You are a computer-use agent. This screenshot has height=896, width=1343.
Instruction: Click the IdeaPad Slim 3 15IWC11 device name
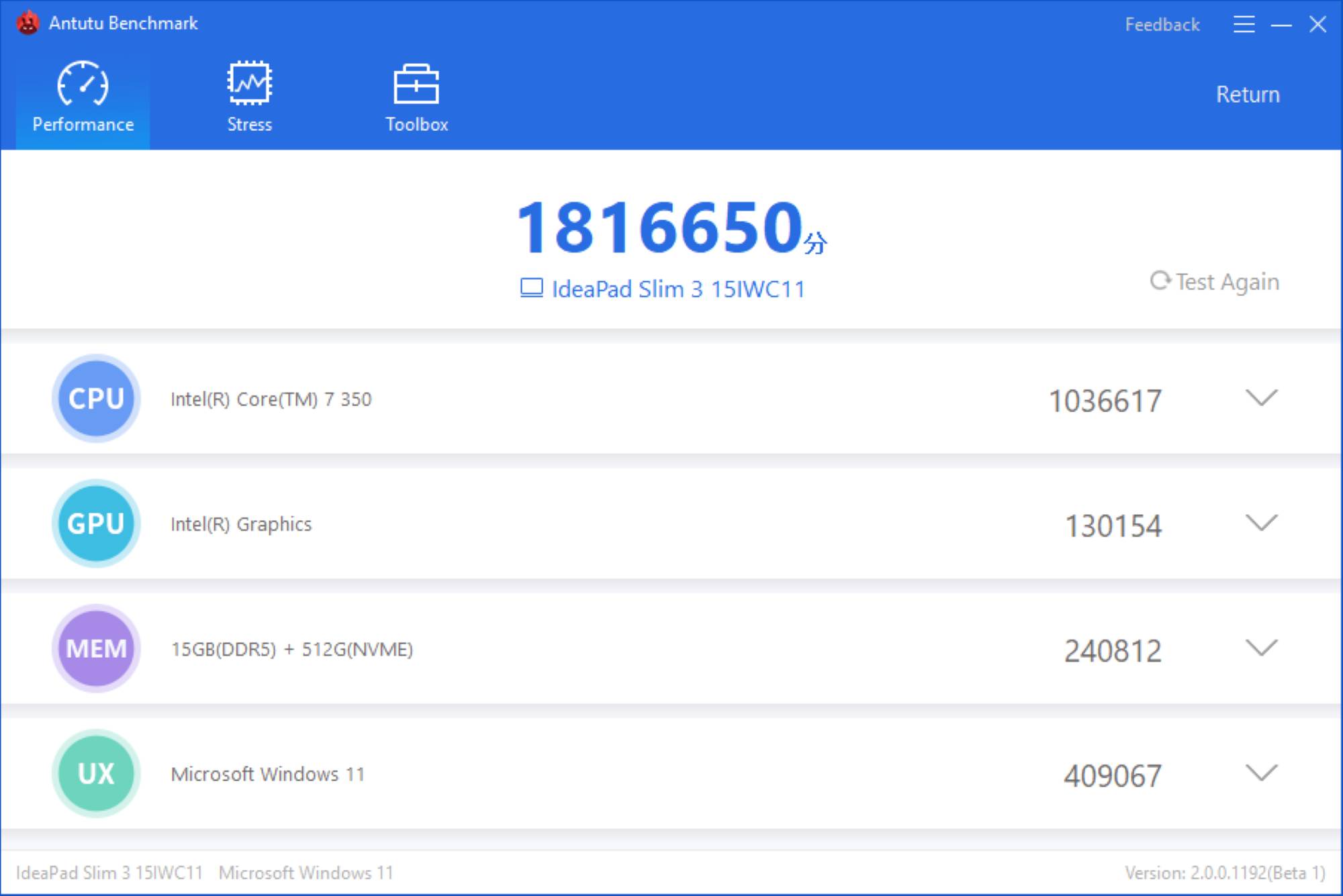click(x=678, y=289)
